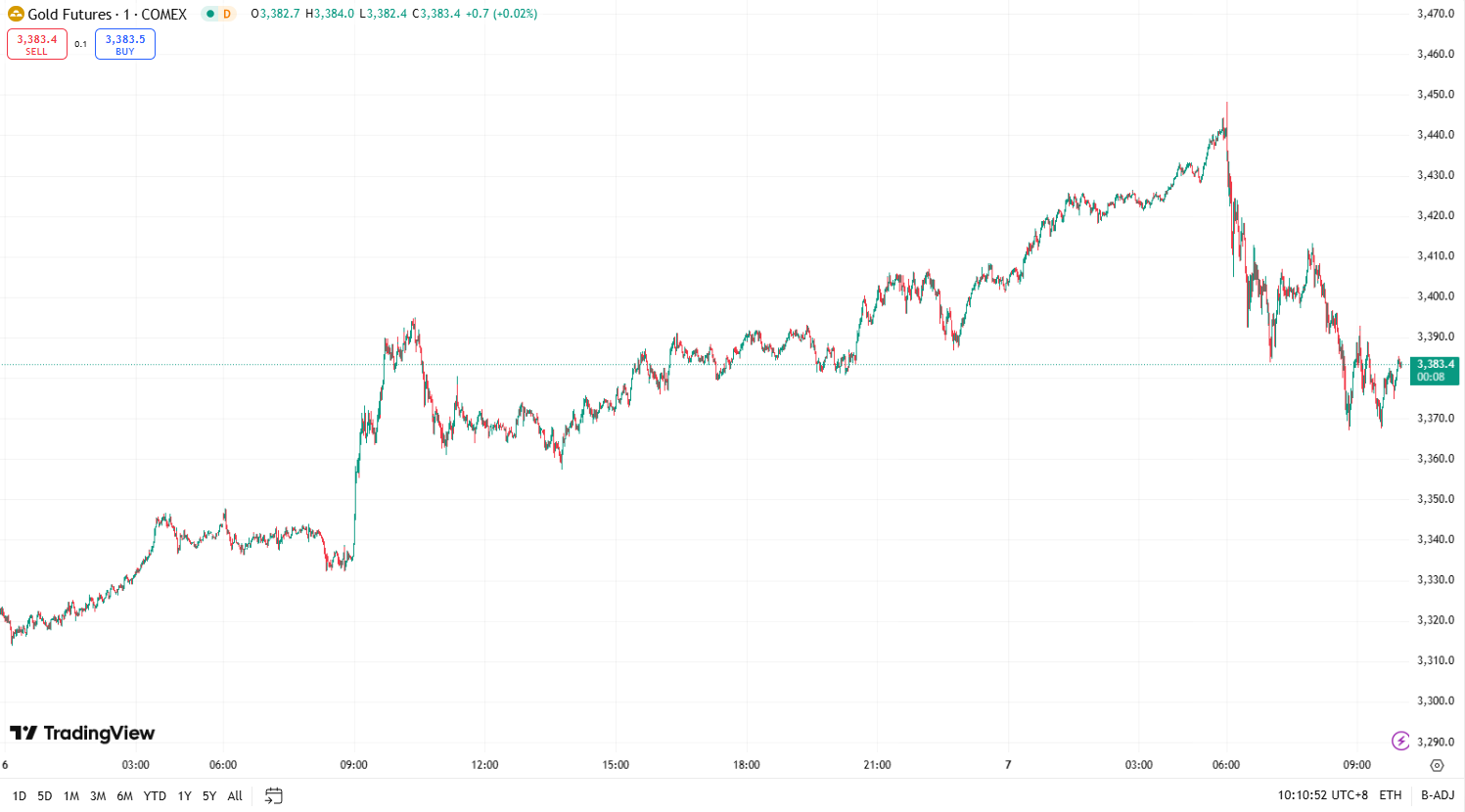
Task: Select the All range tab
Action: click(x=234, y=795)
